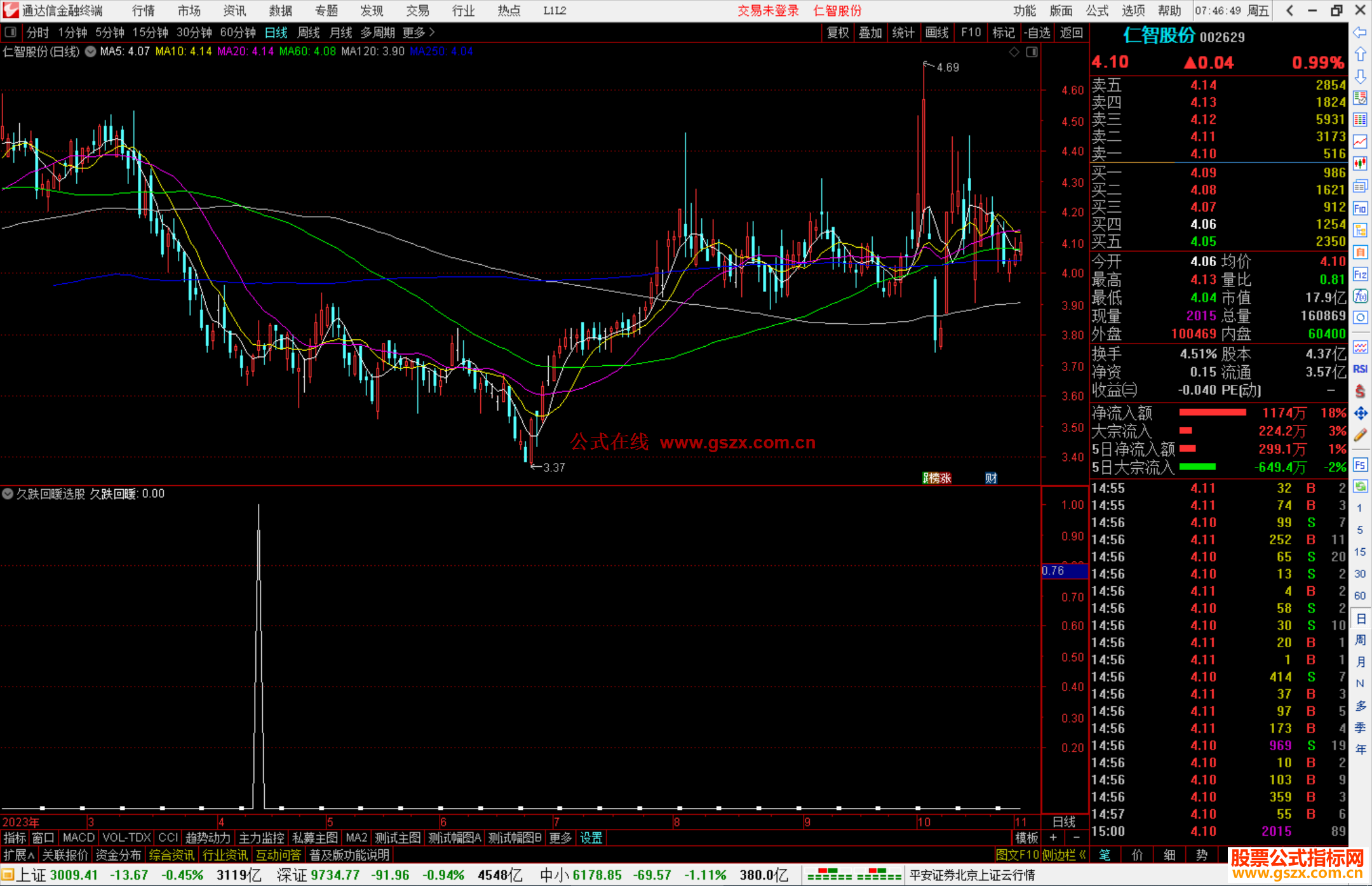Toggle MA indicator dropdown circle next to 仁智股份(日线)
1372x886 pixels.
pos(91,51)
